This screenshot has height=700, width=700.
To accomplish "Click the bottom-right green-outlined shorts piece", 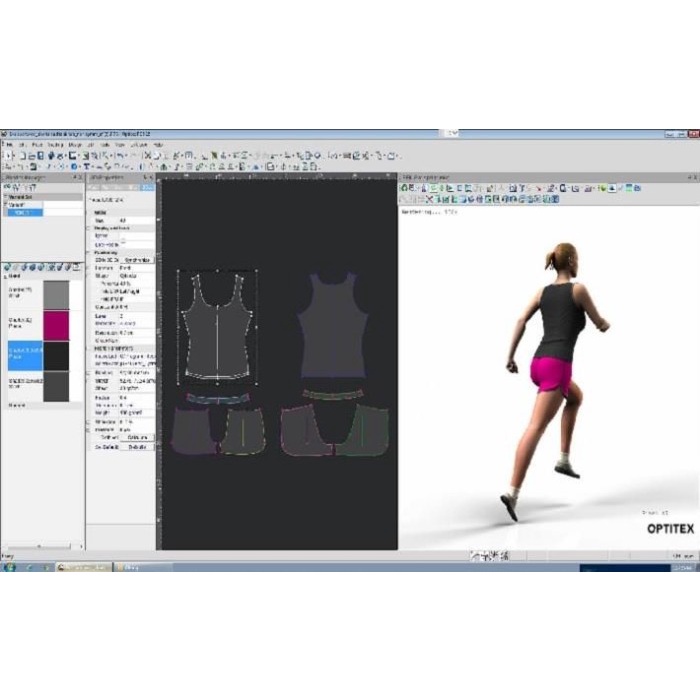I will click(x=364, y=431).
